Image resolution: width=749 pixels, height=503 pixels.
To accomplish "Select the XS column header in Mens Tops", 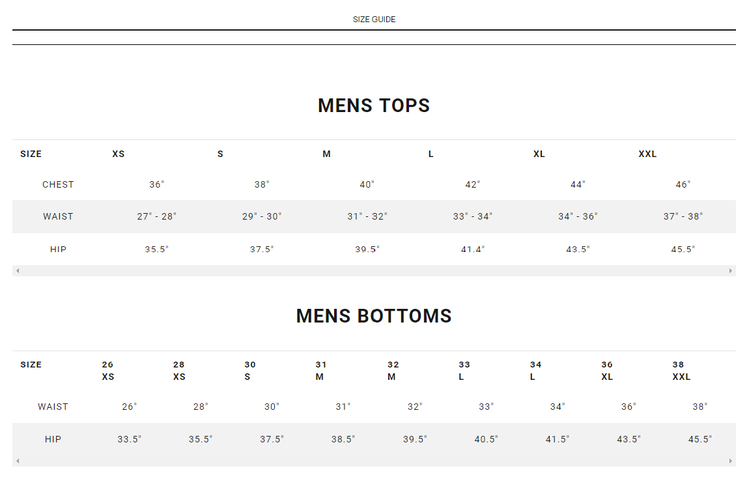I will (118, 154).
